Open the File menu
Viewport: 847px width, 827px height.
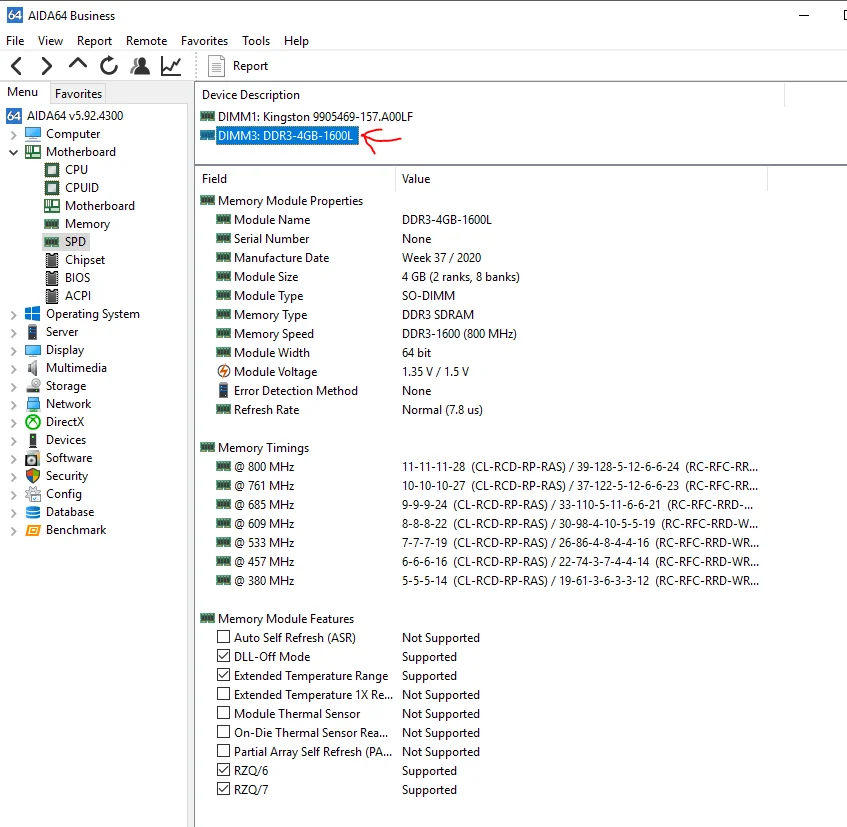pos(15,41)
